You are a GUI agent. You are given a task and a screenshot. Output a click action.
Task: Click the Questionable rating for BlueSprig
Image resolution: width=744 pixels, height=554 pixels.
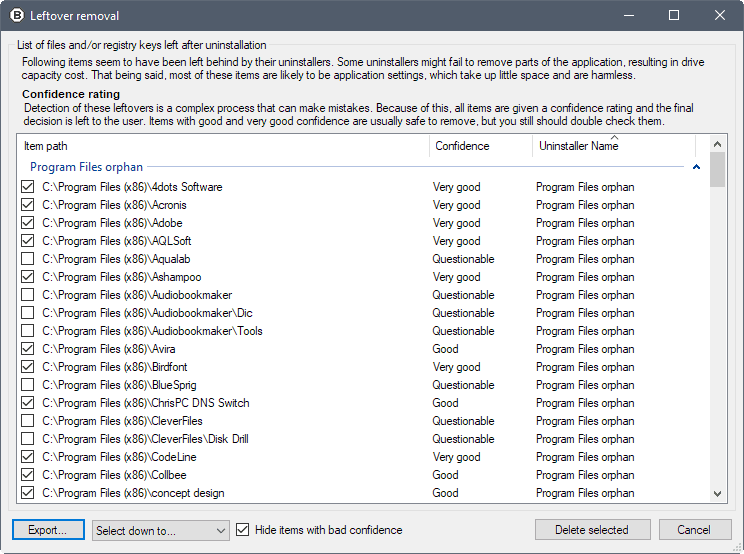(463, 385)
